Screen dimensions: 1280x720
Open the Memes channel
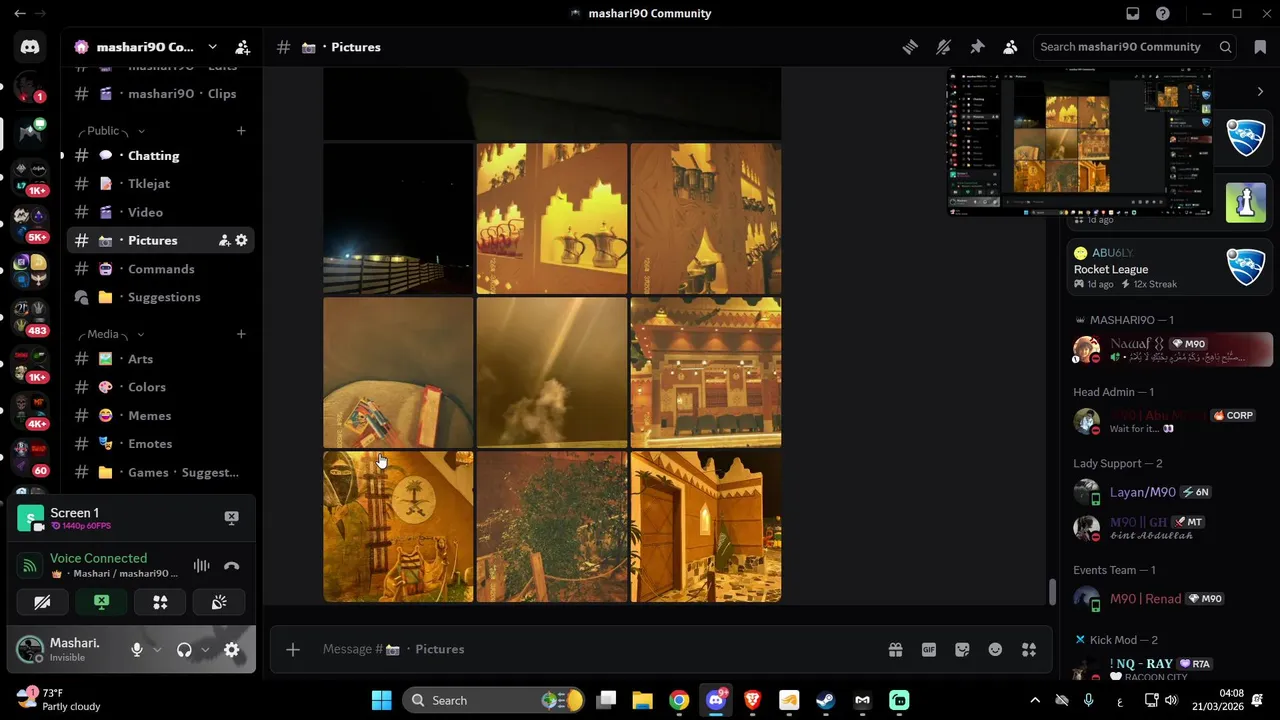(x=160, y=415)
